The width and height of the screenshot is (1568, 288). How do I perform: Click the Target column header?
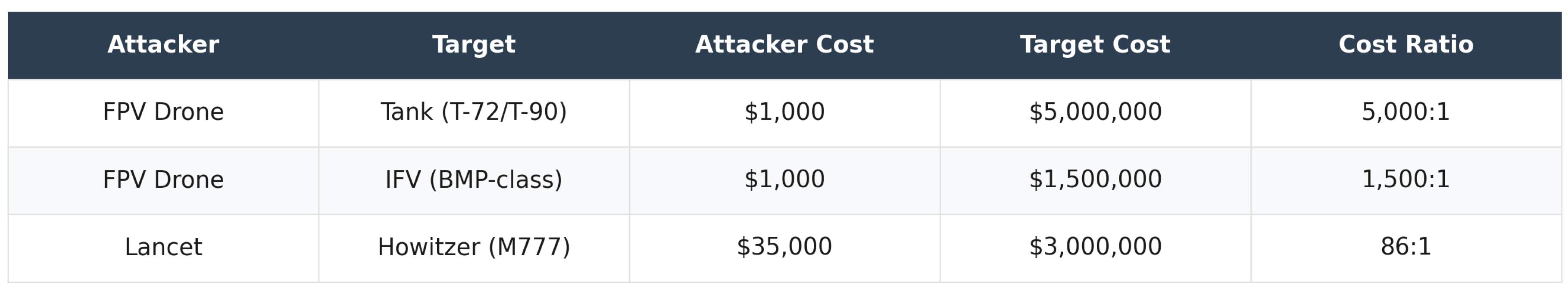pyautogui.click(x=474, y=44)
